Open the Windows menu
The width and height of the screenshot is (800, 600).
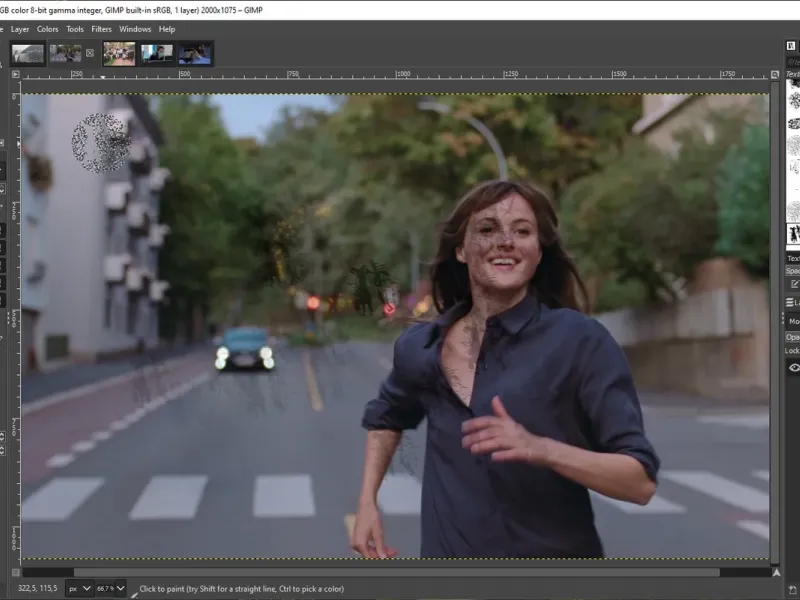pyautogui.click(x=135, y=29)
